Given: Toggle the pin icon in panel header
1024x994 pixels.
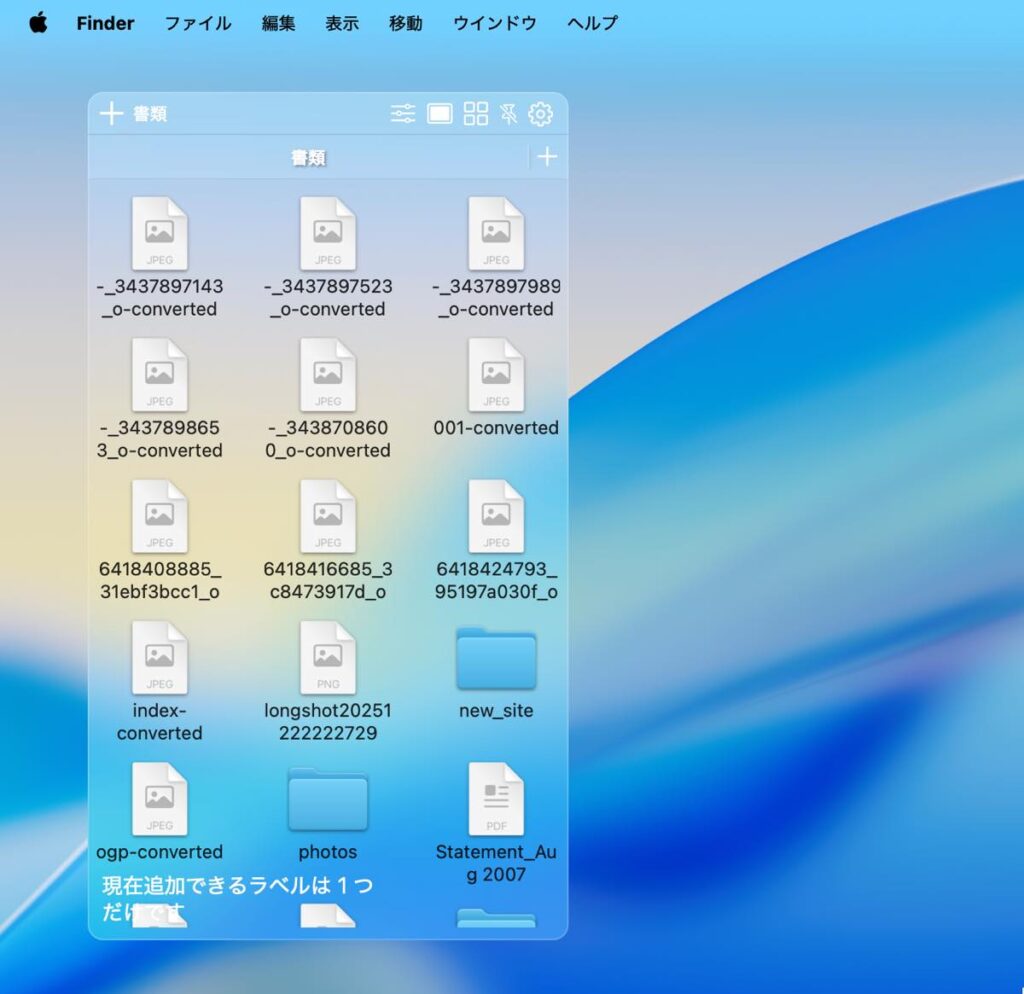Looking at the screenshot, I should click(509, 114).
